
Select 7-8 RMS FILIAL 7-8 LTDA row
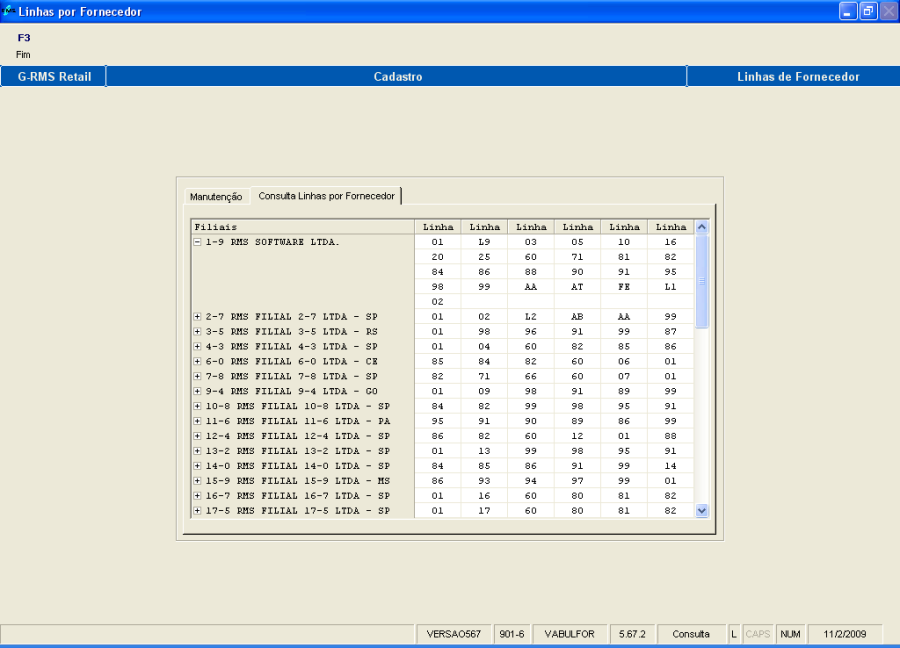click(291, 376)
